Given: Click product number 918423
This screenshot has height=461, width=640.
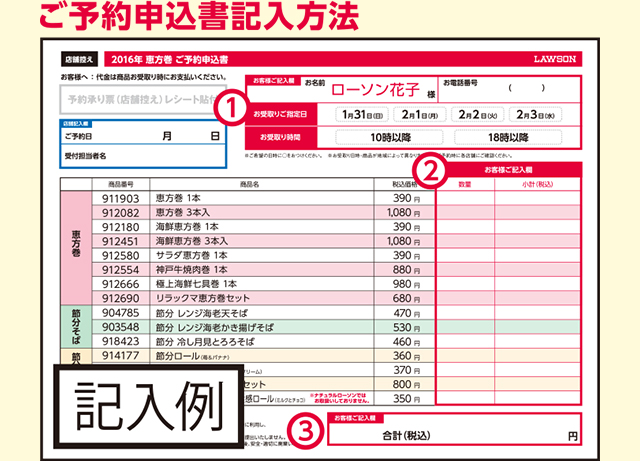Looking at the screenshot, I should point(120,341).
